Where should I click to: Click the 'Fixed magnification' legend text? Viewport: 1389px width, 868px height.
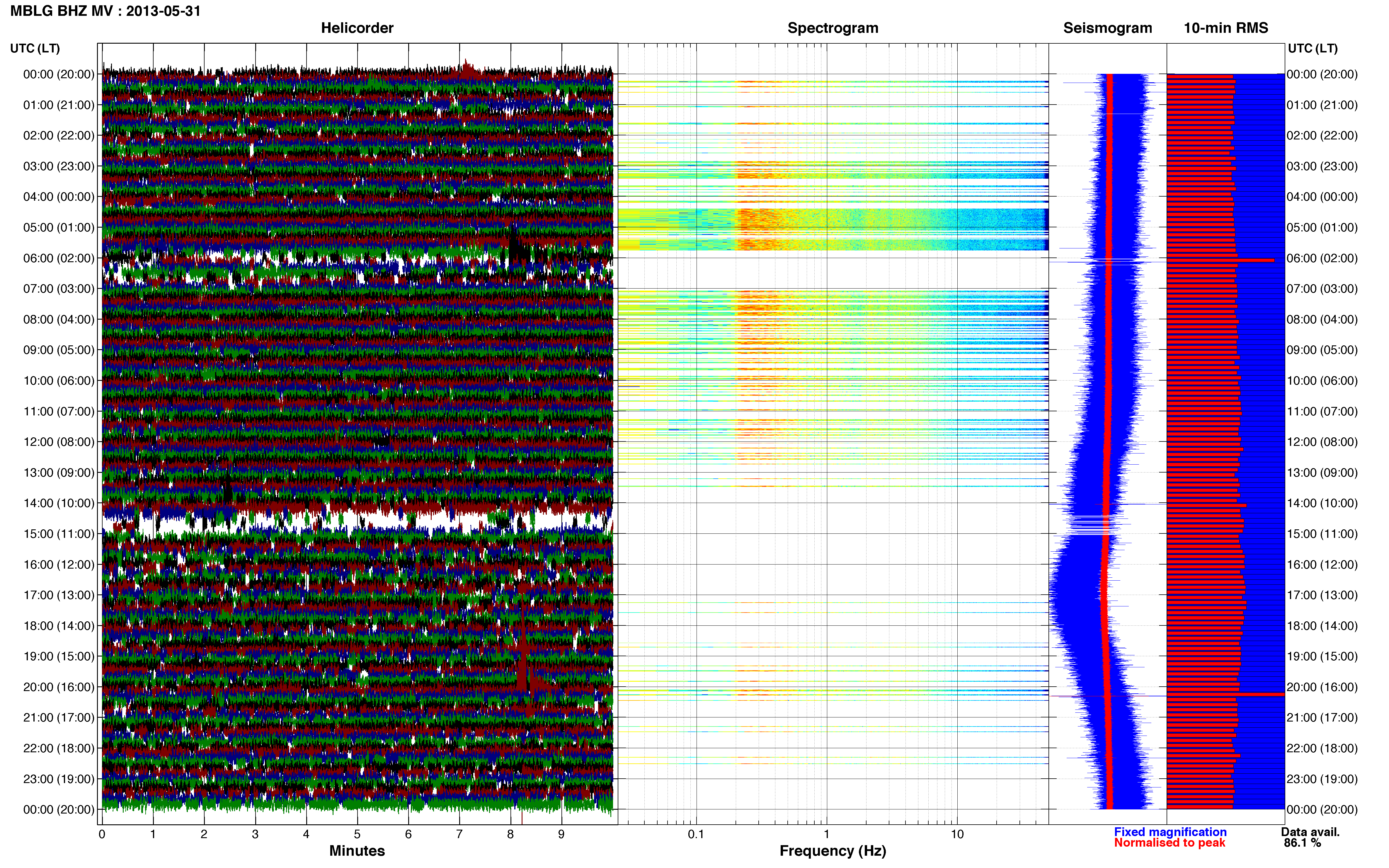[x=1170, y=832]
